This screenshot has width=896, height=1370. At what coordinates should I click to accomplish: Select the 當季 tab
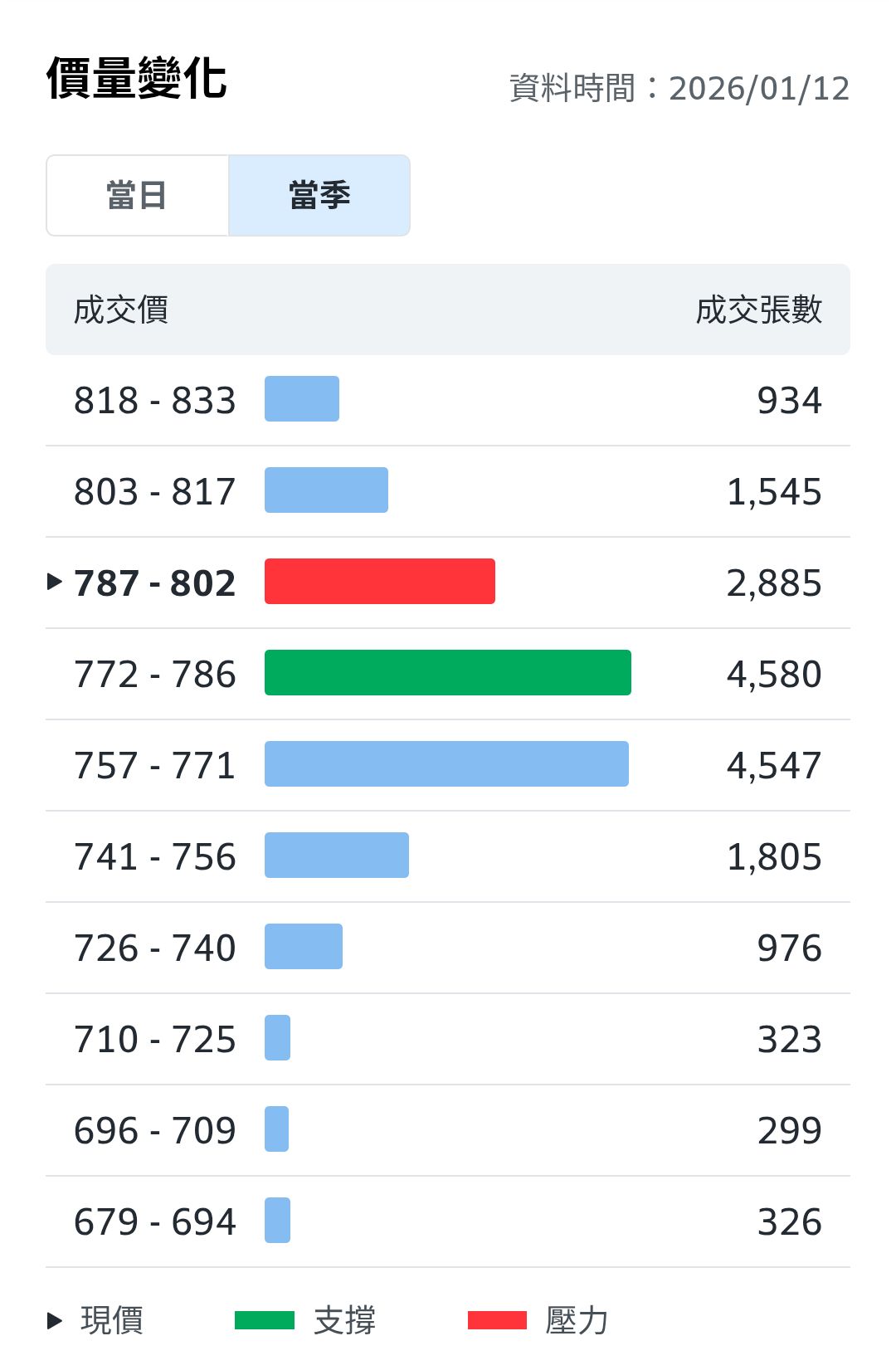point(319,196)
